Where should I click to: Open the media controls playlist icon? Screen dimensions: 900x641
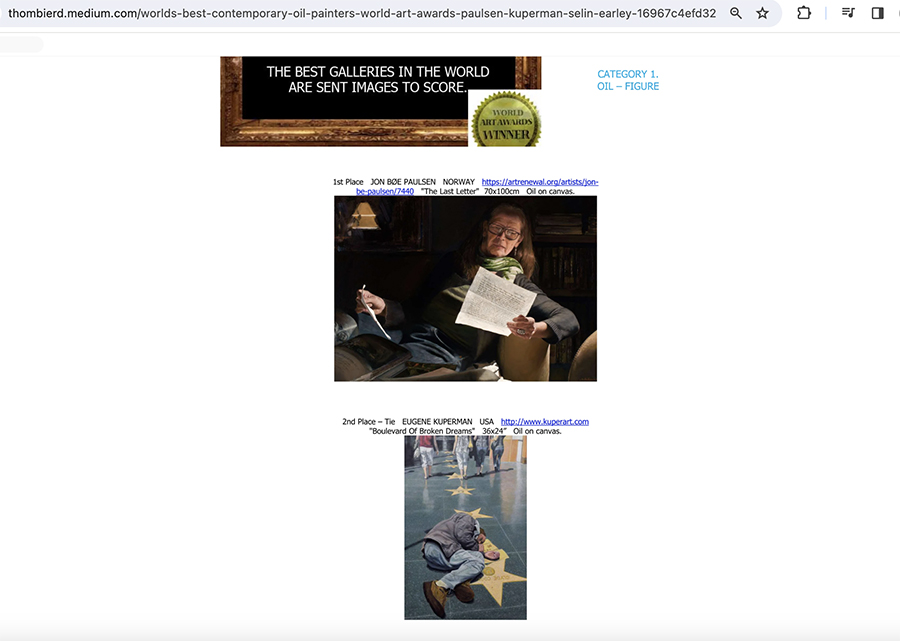click(848, 13)
